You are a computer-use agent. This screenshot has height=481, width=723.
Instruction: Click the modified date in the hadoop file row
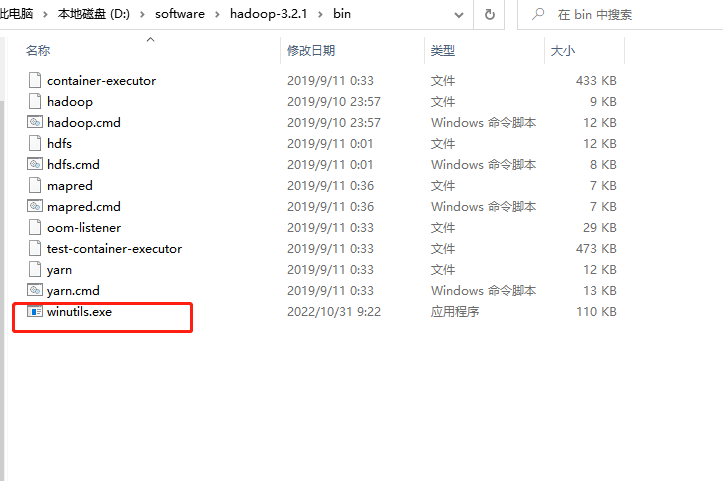[x=334, y=102]
